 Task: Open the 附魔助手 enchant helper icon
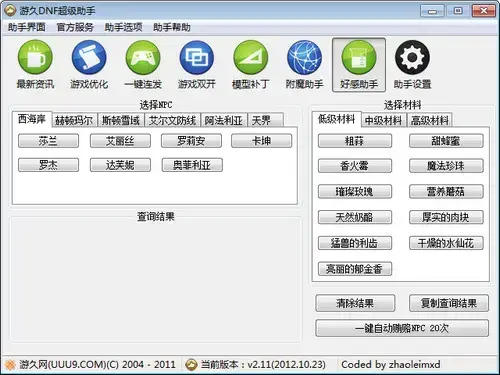pos(304,65)
